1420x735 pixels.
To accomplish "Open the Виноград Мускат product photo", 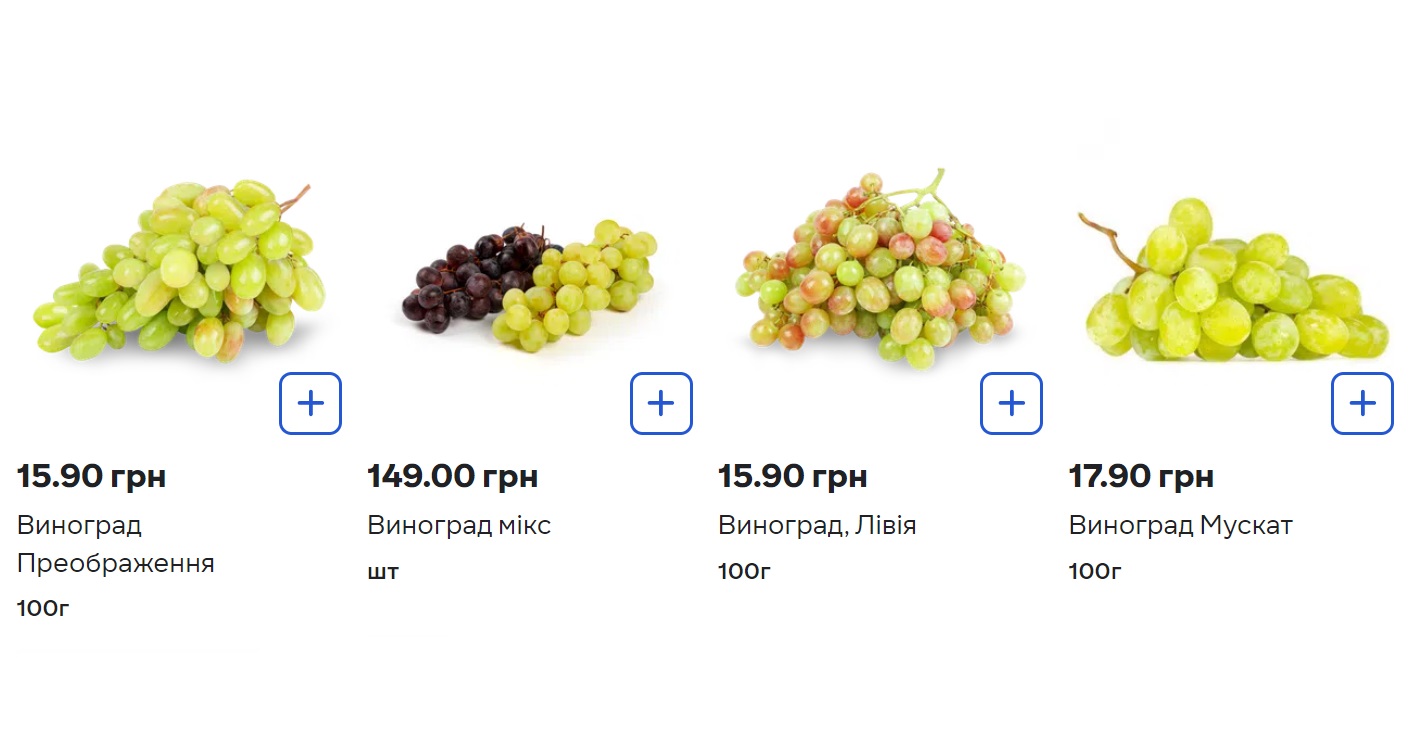I will [1235, 285].
